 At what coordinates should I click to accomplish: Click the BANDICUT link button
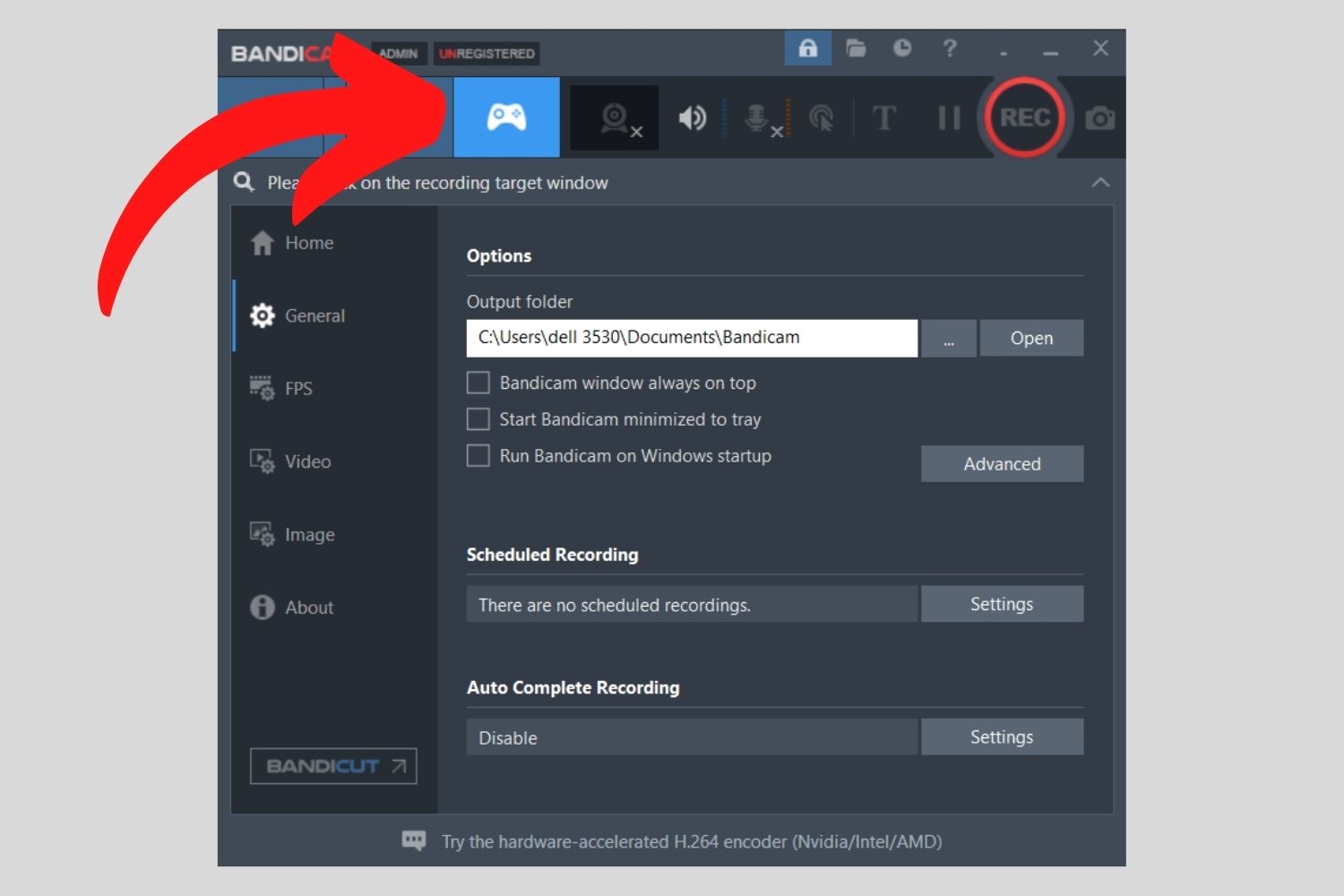[x=333, y=766]
